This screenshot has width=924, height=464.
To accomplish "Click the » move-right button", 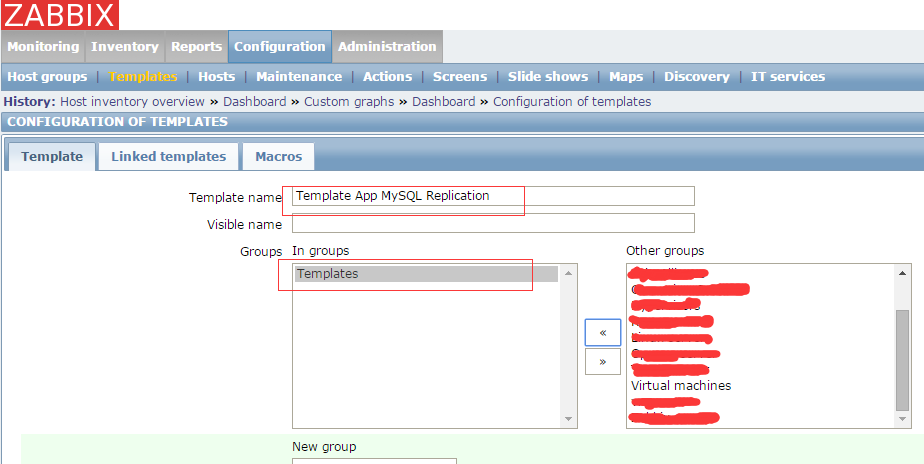I will 603,361.
